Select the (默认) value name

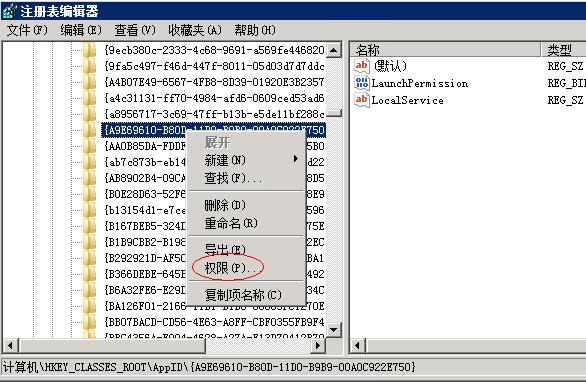click(x=391, y=67)
